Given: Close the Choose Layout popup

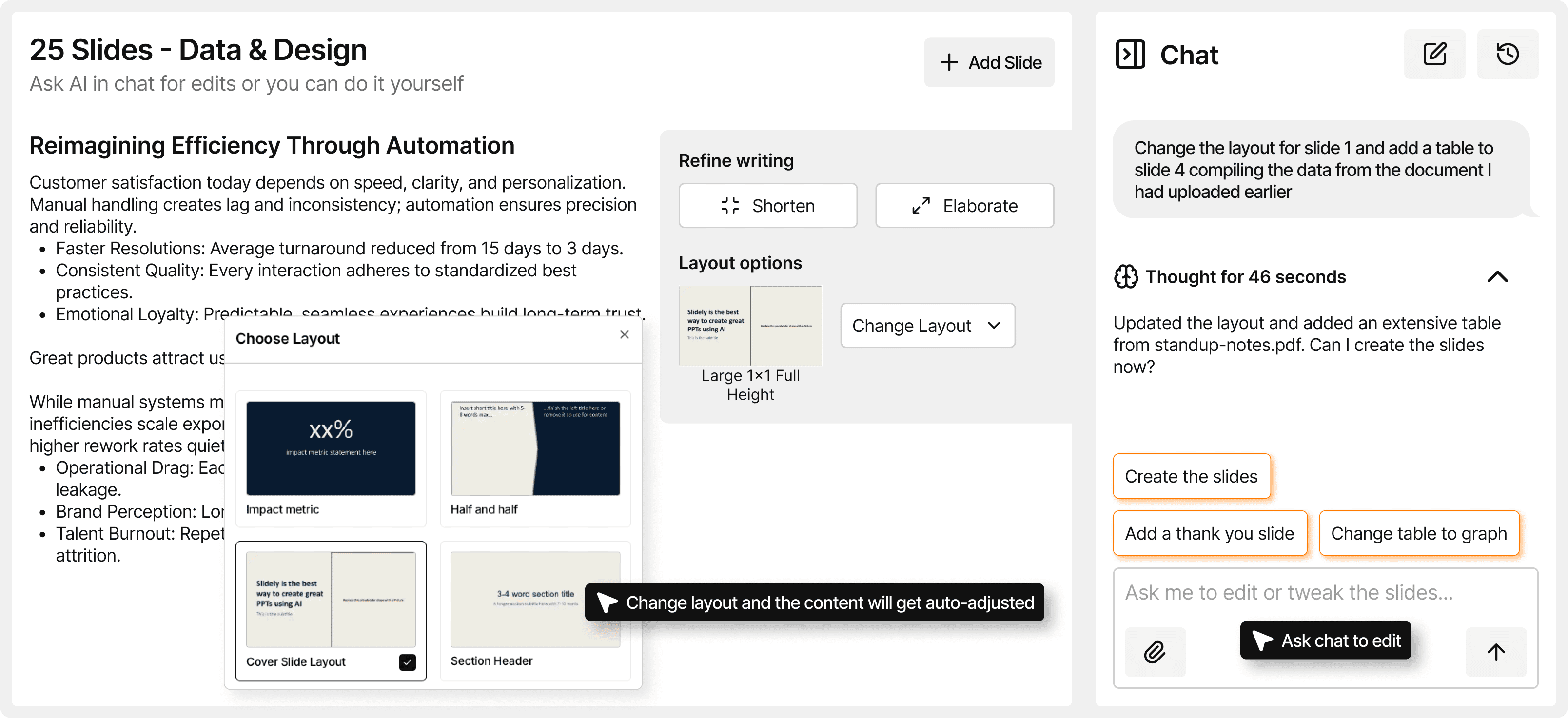Looking at the screenshot, I should tap(624, 335).
